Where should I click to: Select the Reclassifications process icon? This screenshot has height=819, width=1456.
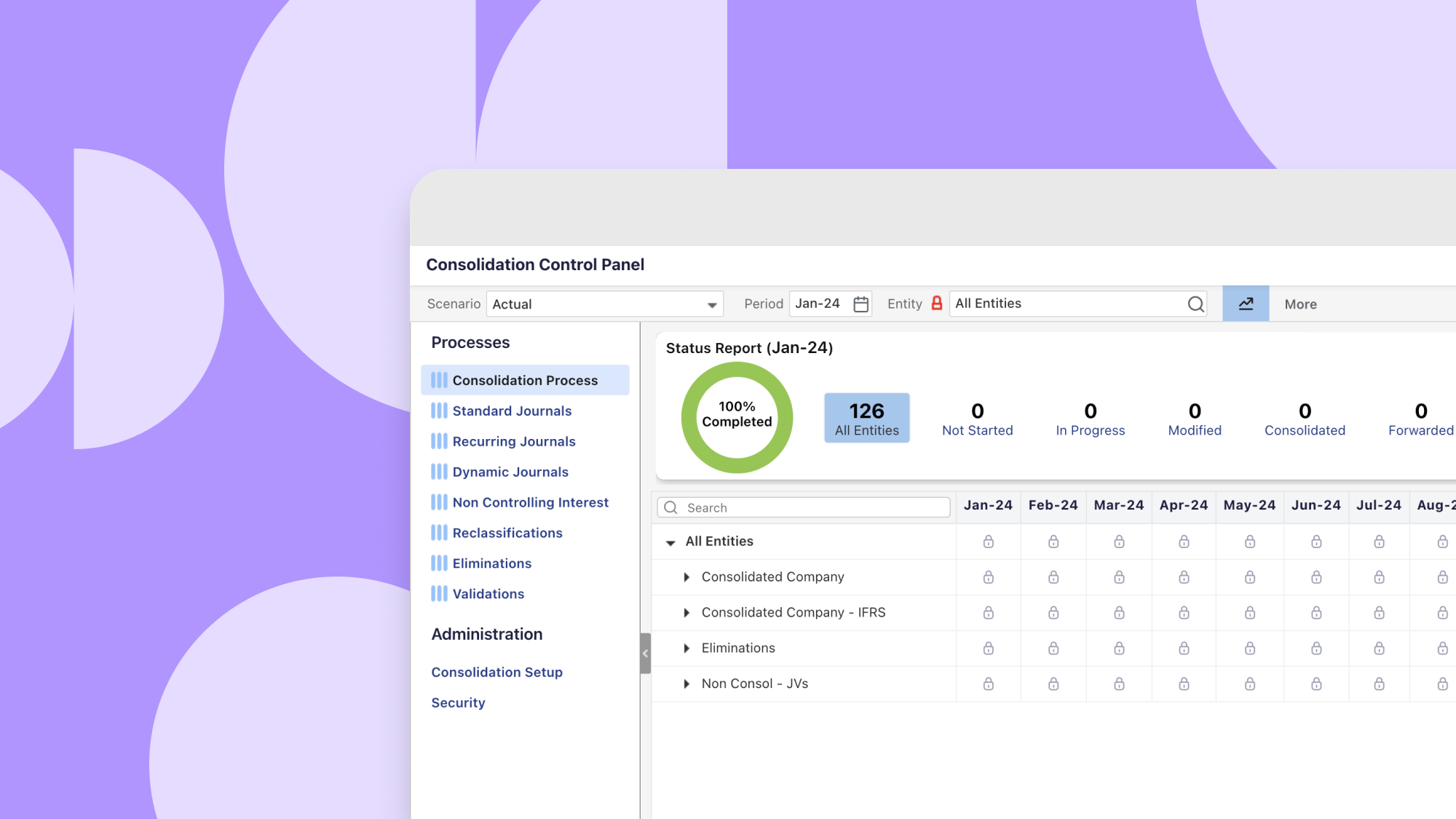[440, 533]
